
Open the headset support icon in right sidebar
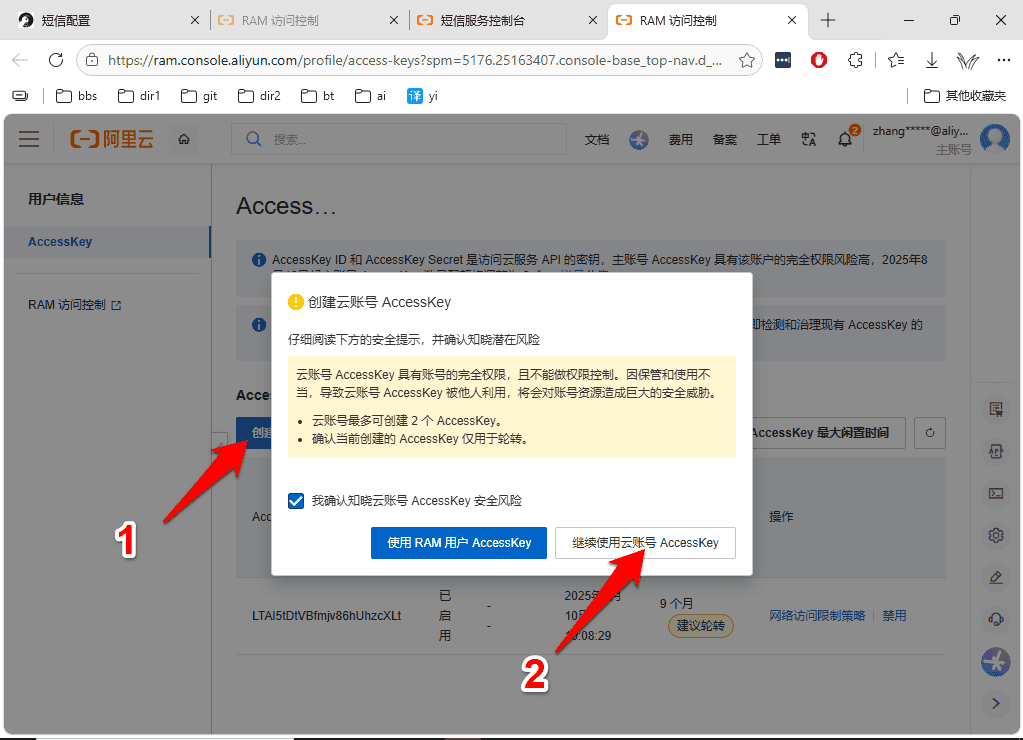(x=996, y=619)
